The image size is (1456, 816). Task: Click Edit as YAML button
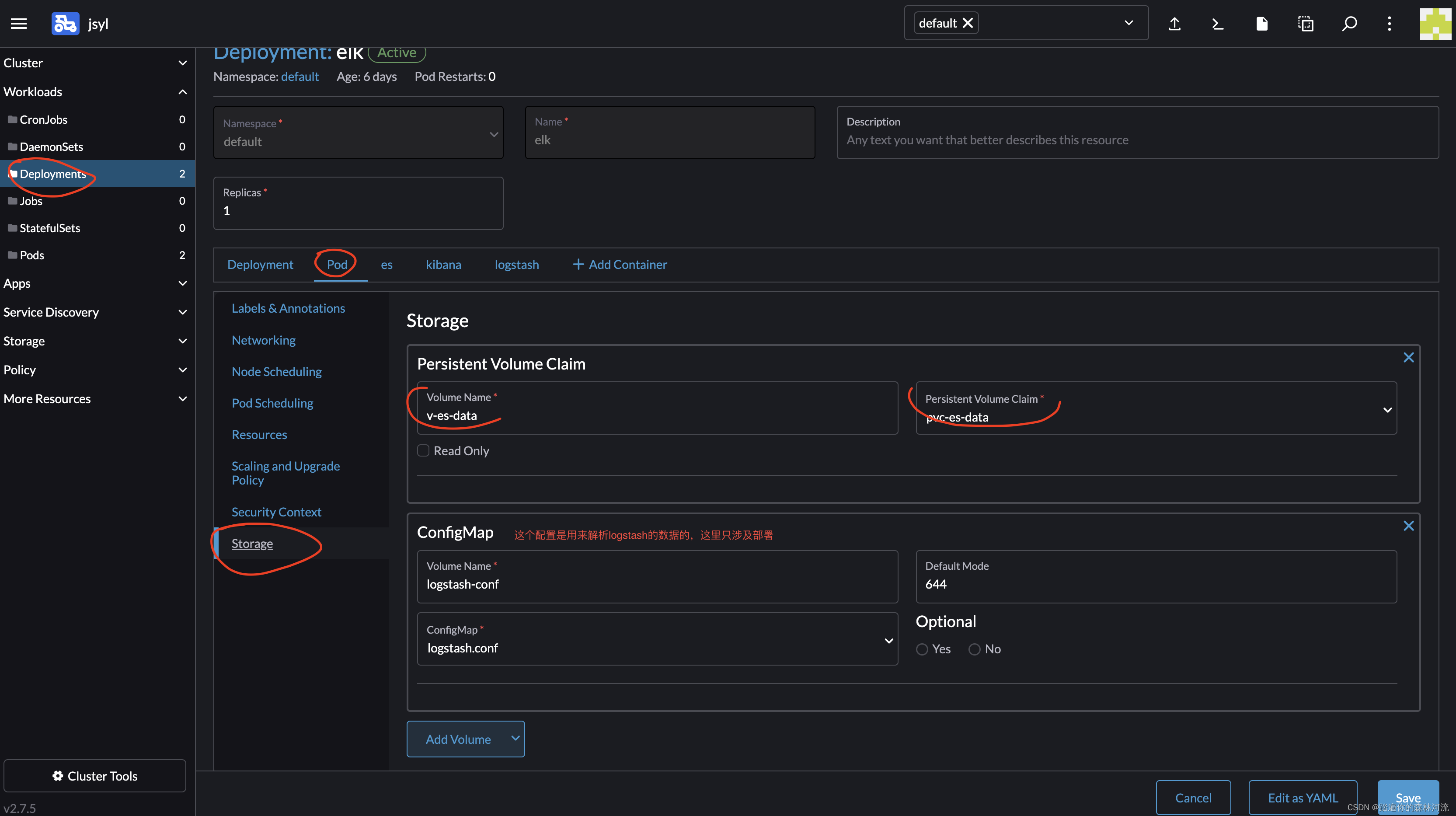(1303, 797)
